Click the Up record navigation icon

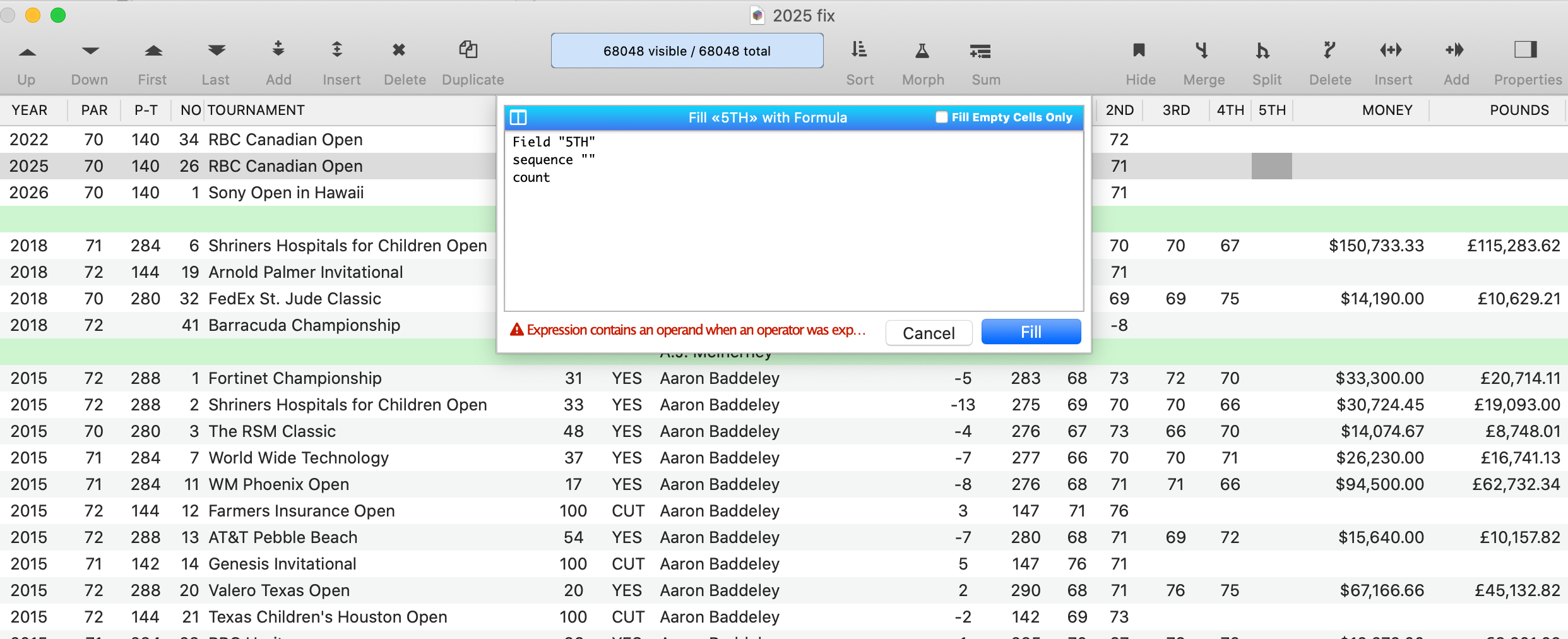(27, 51)
